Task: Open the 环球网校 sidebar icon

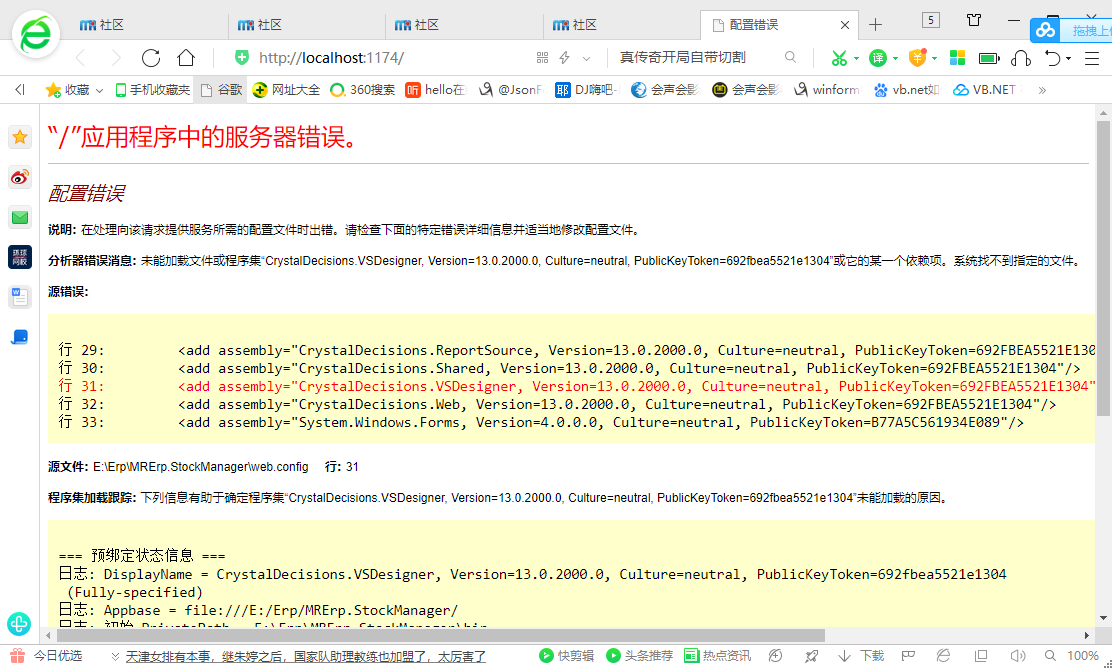Action: pos(20,257)
